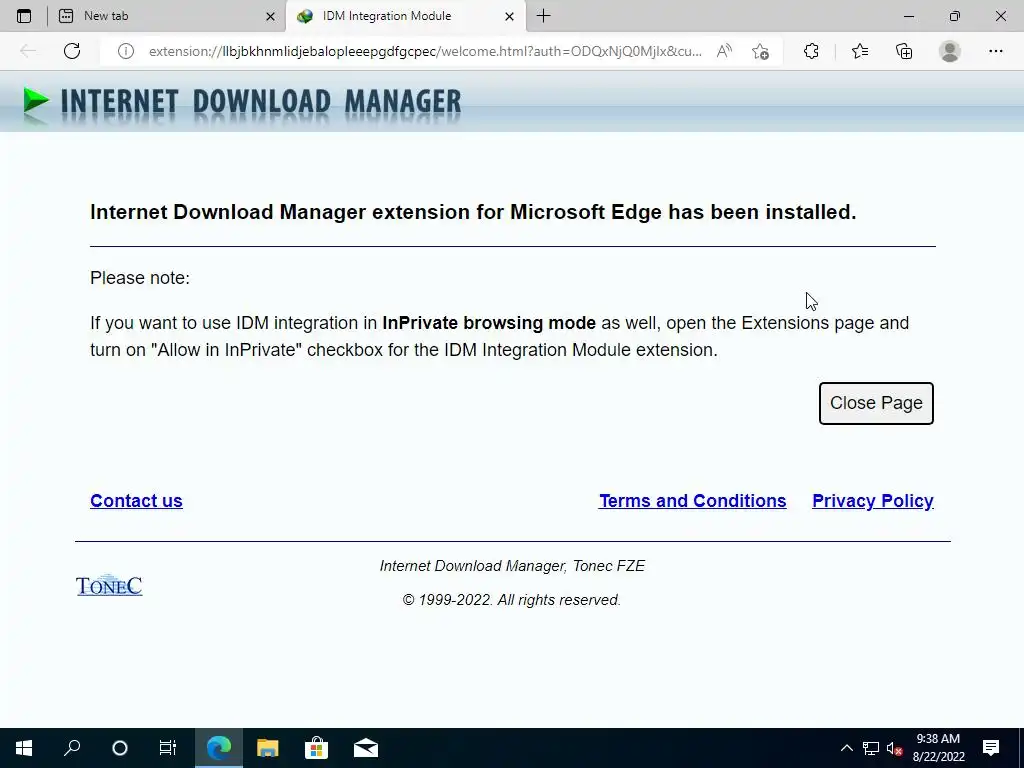The image size is (1024, 768).
Task: Click the extension URL address bar
Action: tap(425, 51)
